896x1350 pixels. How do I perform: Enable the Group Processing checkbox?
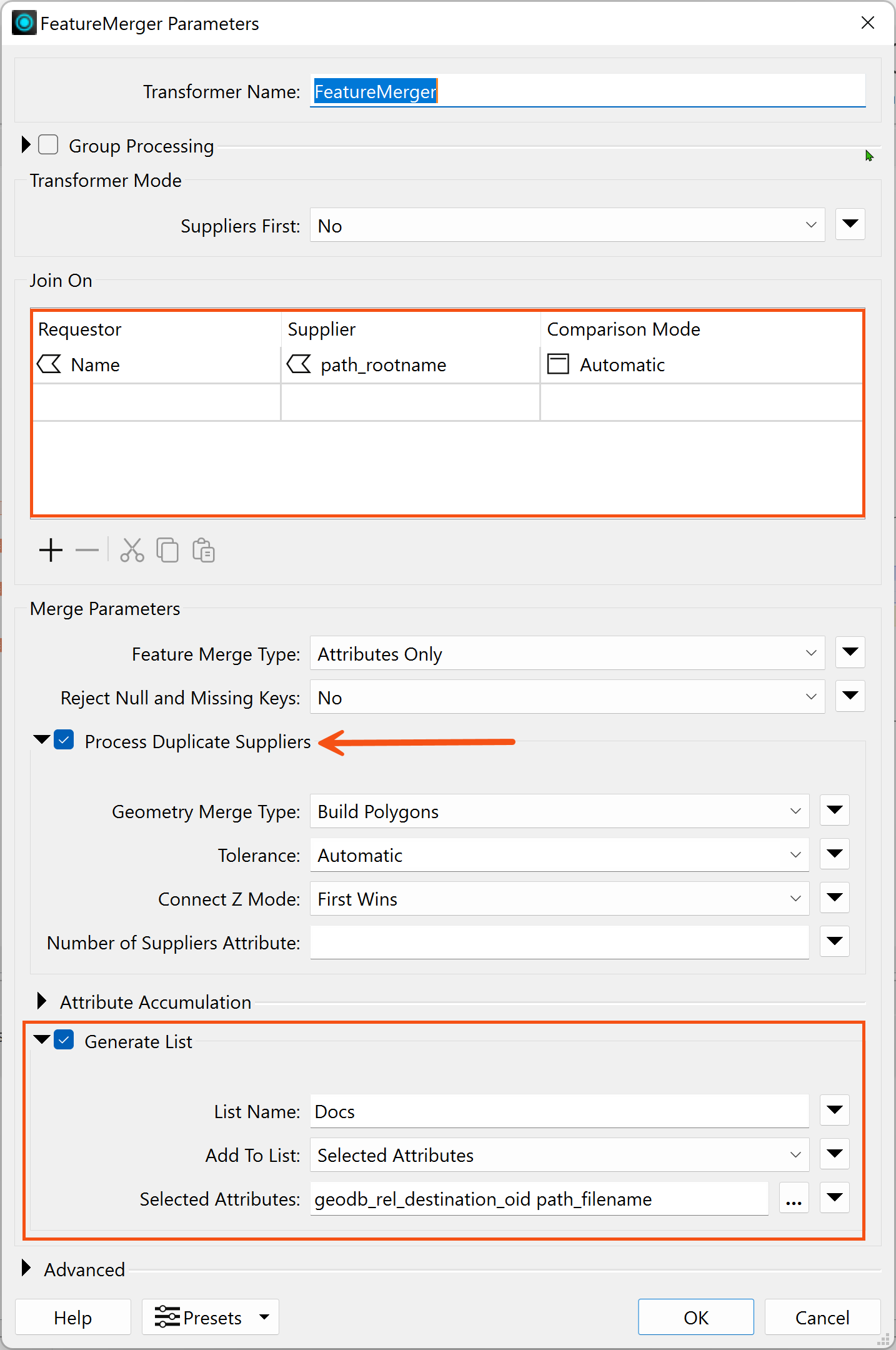pyautogui.click(x=48, y=145)
